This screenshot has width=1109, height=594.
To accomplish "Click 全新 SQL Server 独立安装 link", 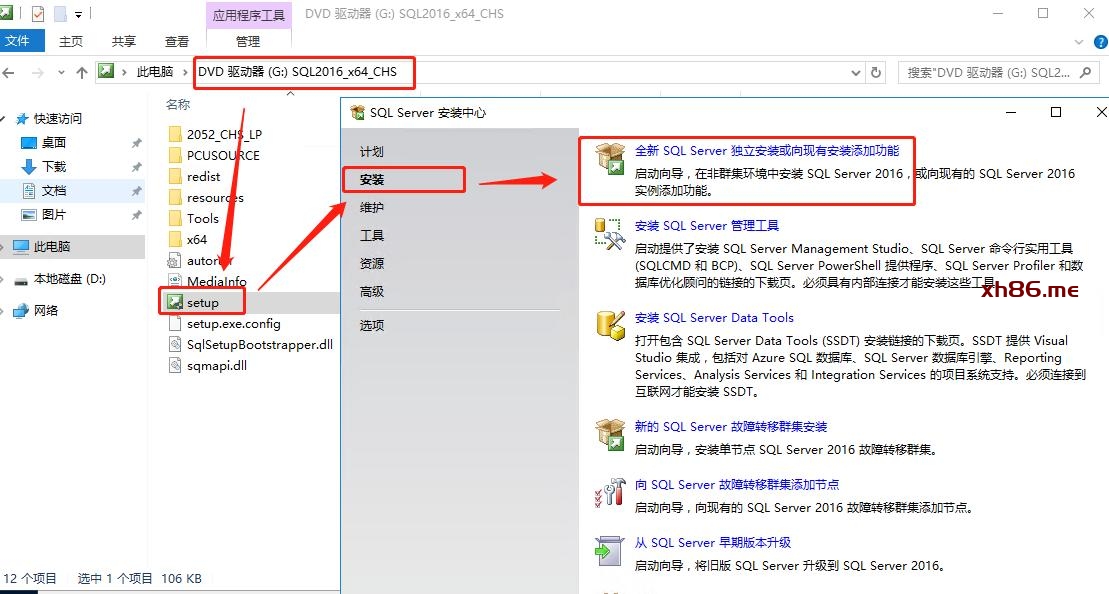I will [x=767, y=151].
